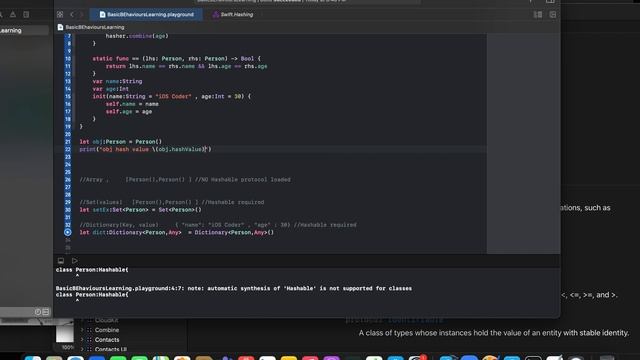Switch to BasicBEhavioursLearning.playground tab

pyautogui.click(x=147, y=14)
